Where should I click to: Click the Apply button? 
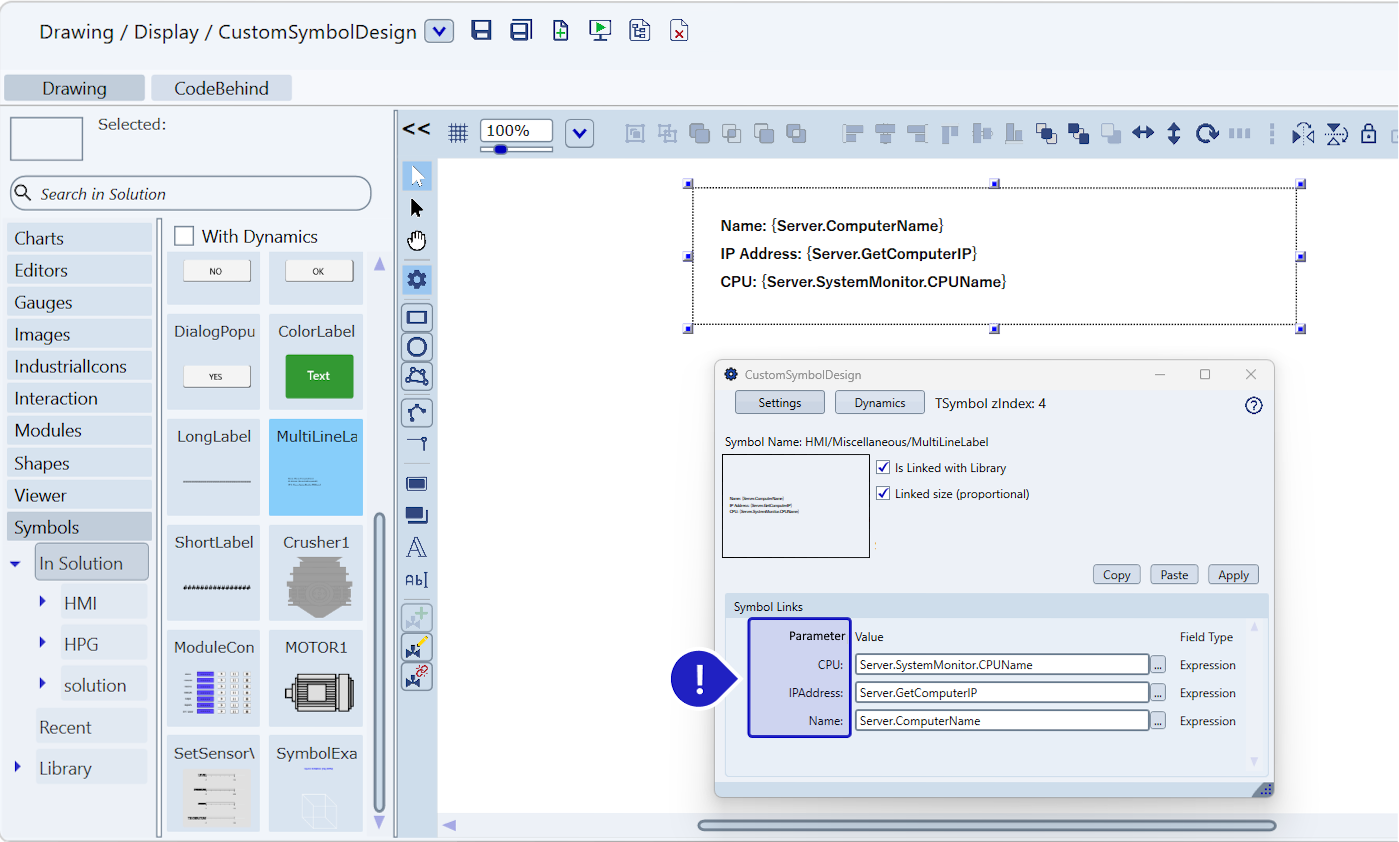click(x=1233, y=575)
